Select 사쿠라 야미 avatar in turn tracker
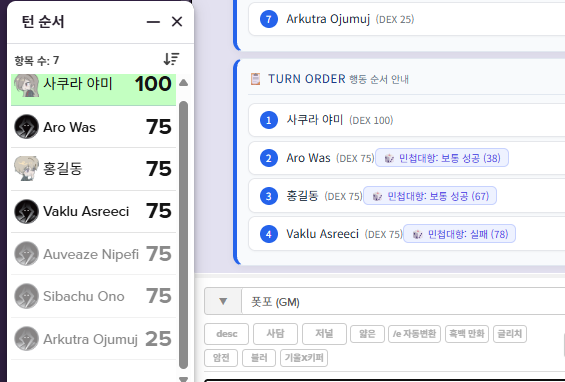Viewport: 565px width, 382px height. [x=26, y=85]
